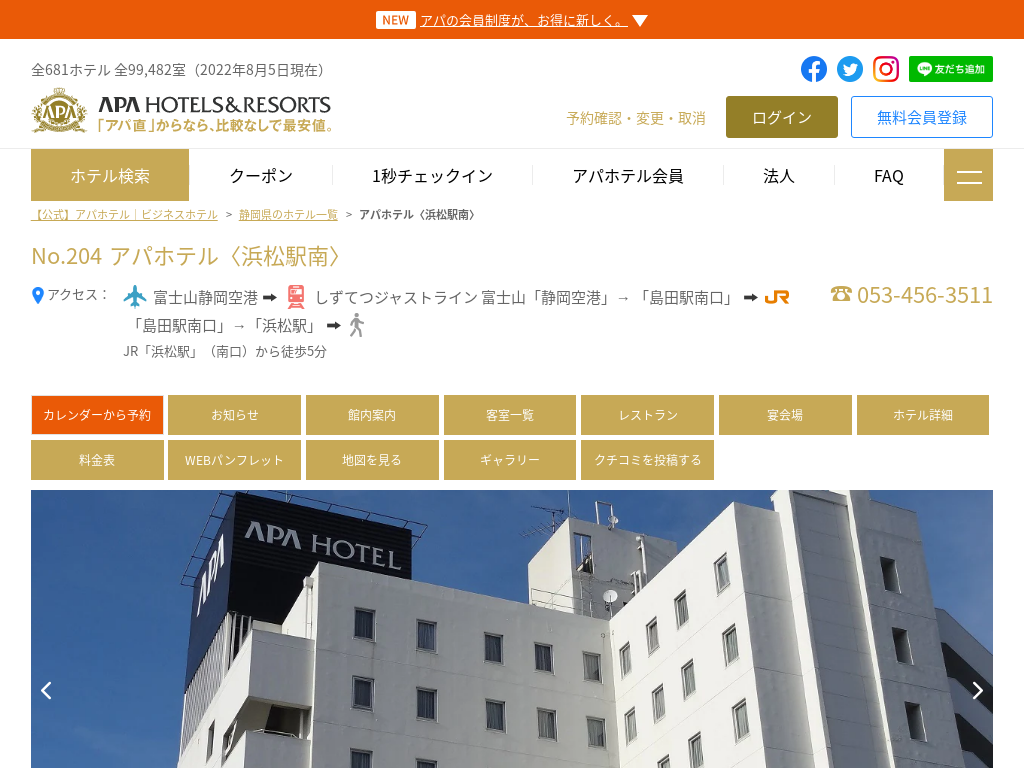Image resolution: width=1024 pixels, height=768 pixels.
Task: Click the telephone icon beside phone number
Action: [841, 294]
